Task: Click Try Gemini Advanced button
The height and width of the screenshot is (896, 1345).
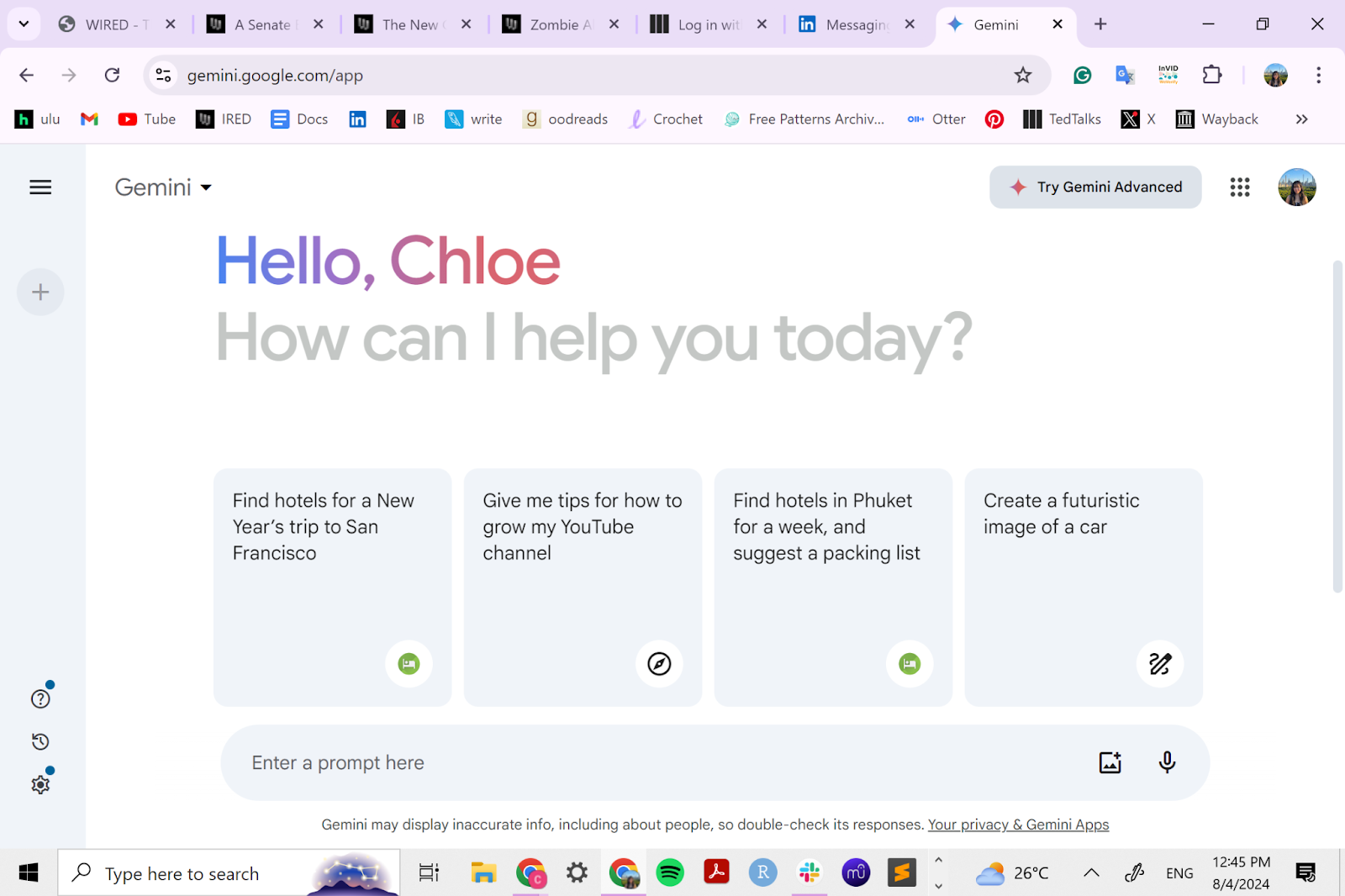Action: 1095,187
